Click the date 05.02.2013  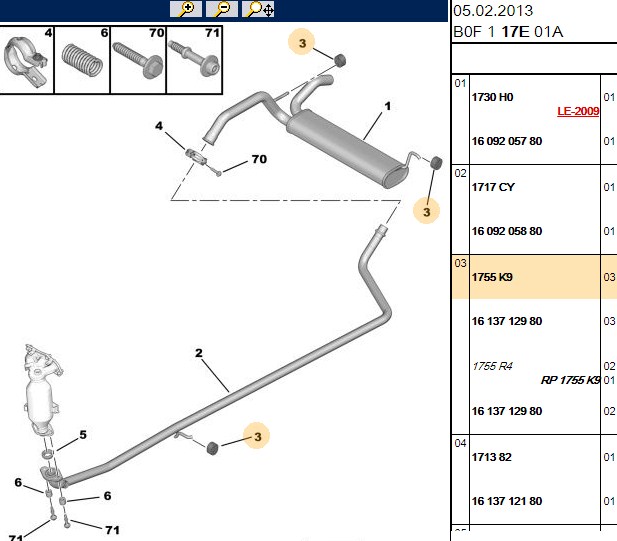[x=493, y=11]
